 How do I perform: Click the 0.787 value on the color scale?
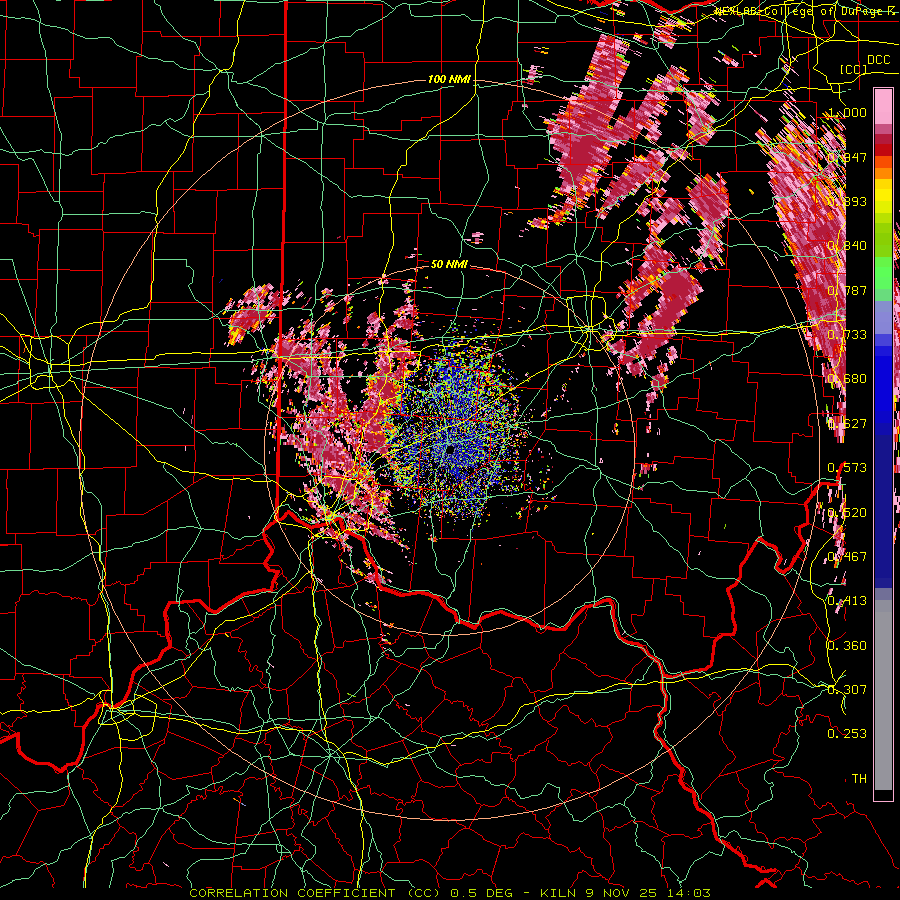click(x=847, y=290)
